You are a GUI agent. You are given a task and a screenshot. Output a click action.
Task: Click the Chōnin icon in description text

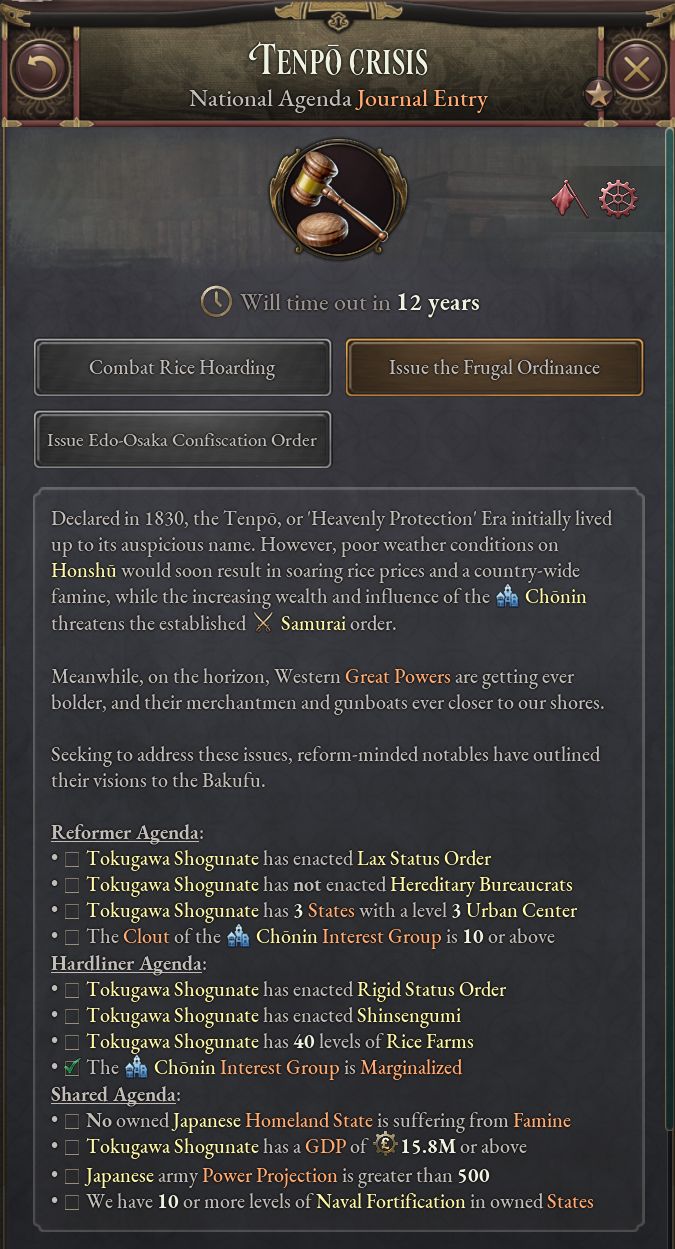(508, 597)
